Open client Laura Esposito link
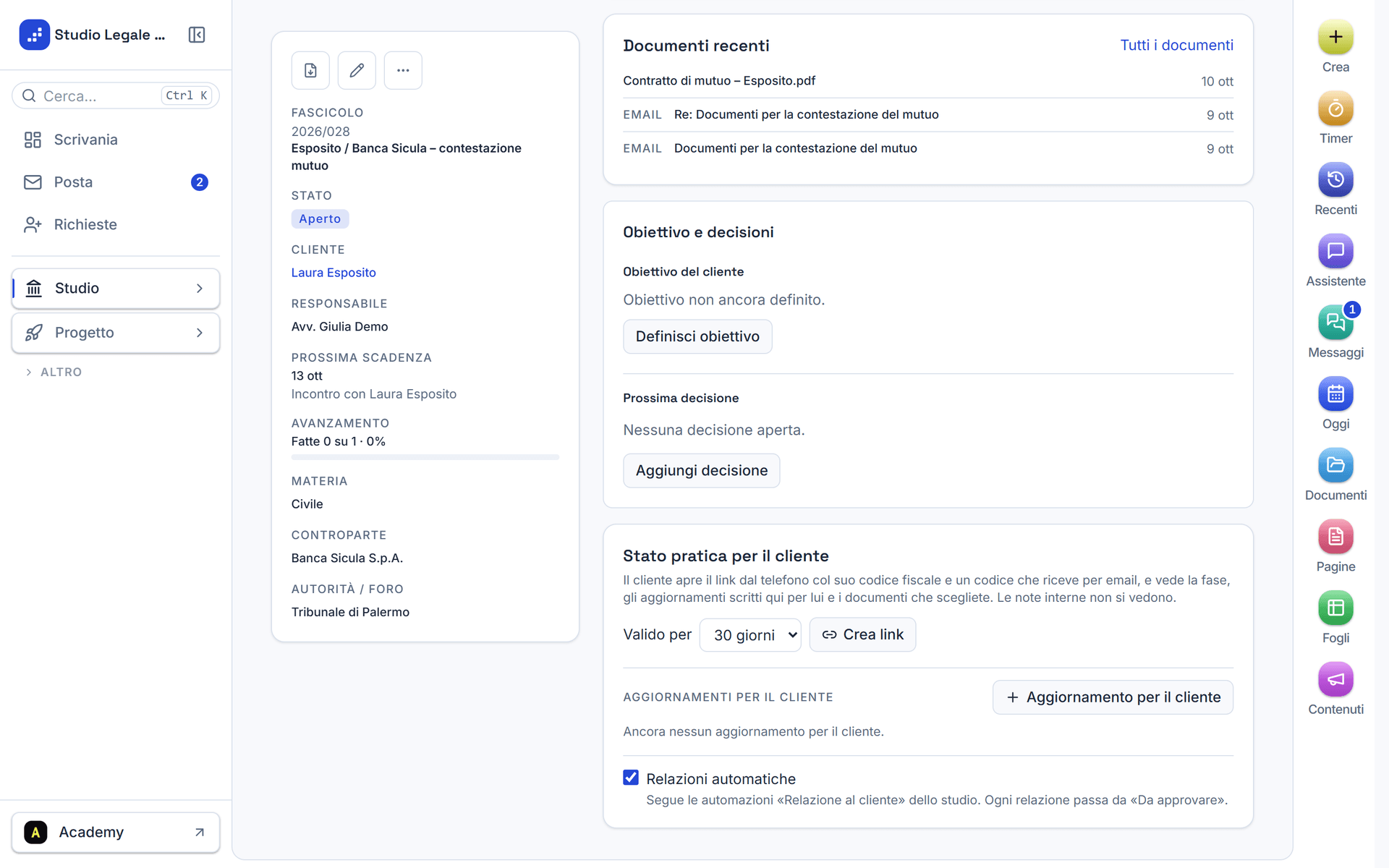The height and width of the screenshot is (868, 1389). [x=334, y=273]
